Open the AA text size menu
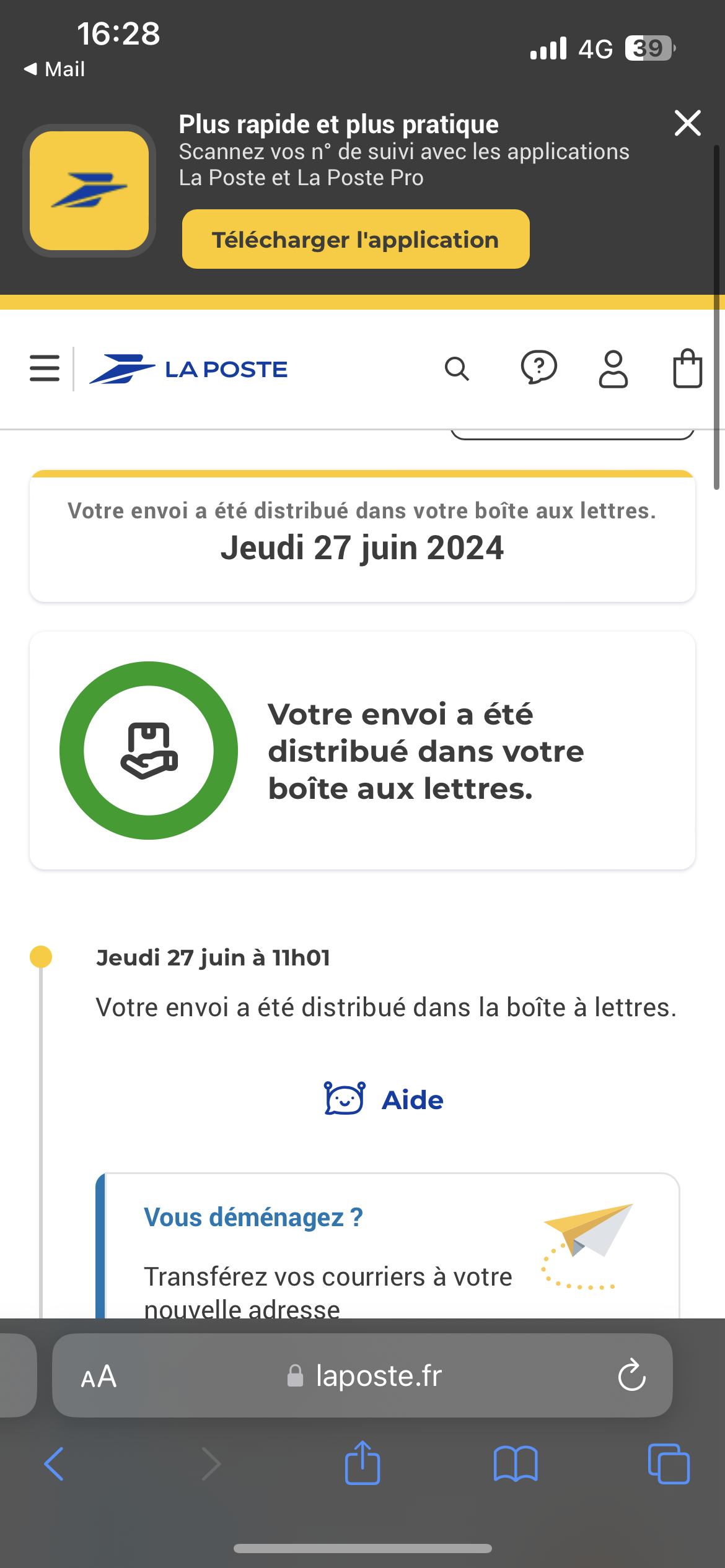Screen dimensions: 725x1568 (x=99, y=1376)
